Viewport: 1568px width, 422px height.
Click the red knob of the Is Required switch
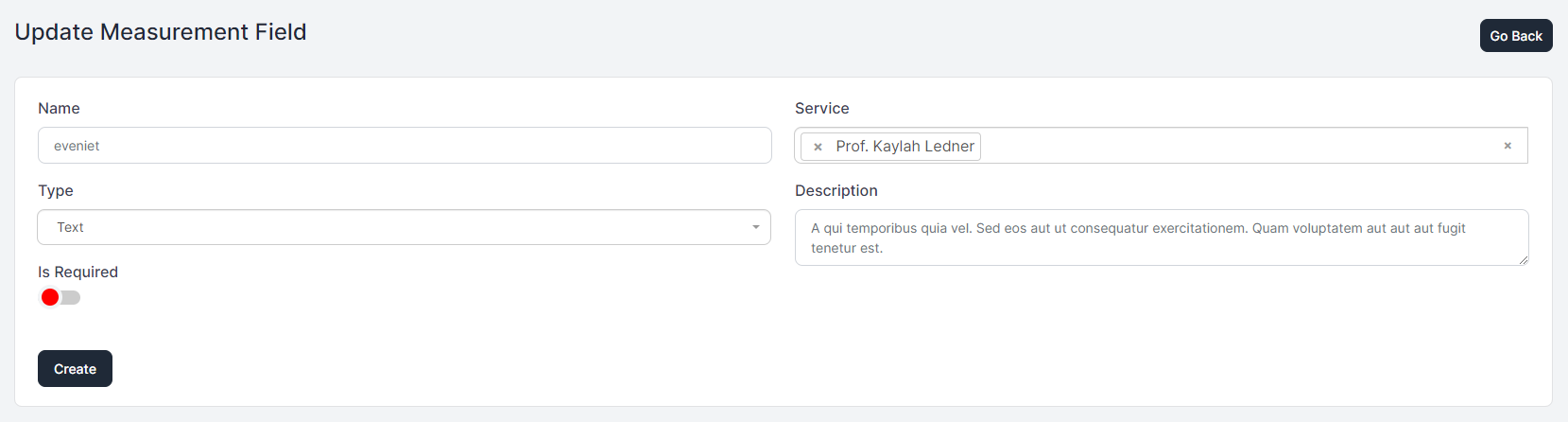point(50,297)
